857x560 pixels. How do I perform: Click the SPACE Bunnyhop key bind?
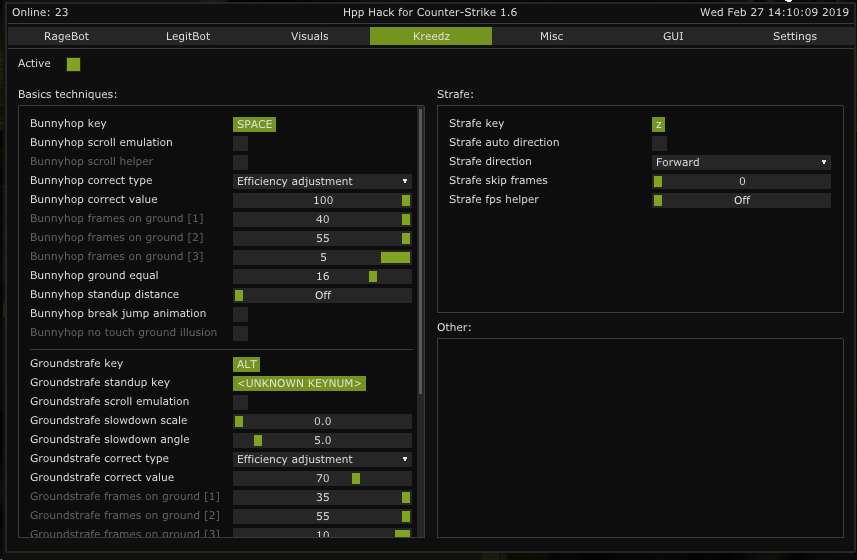click(x=254, y=124)
